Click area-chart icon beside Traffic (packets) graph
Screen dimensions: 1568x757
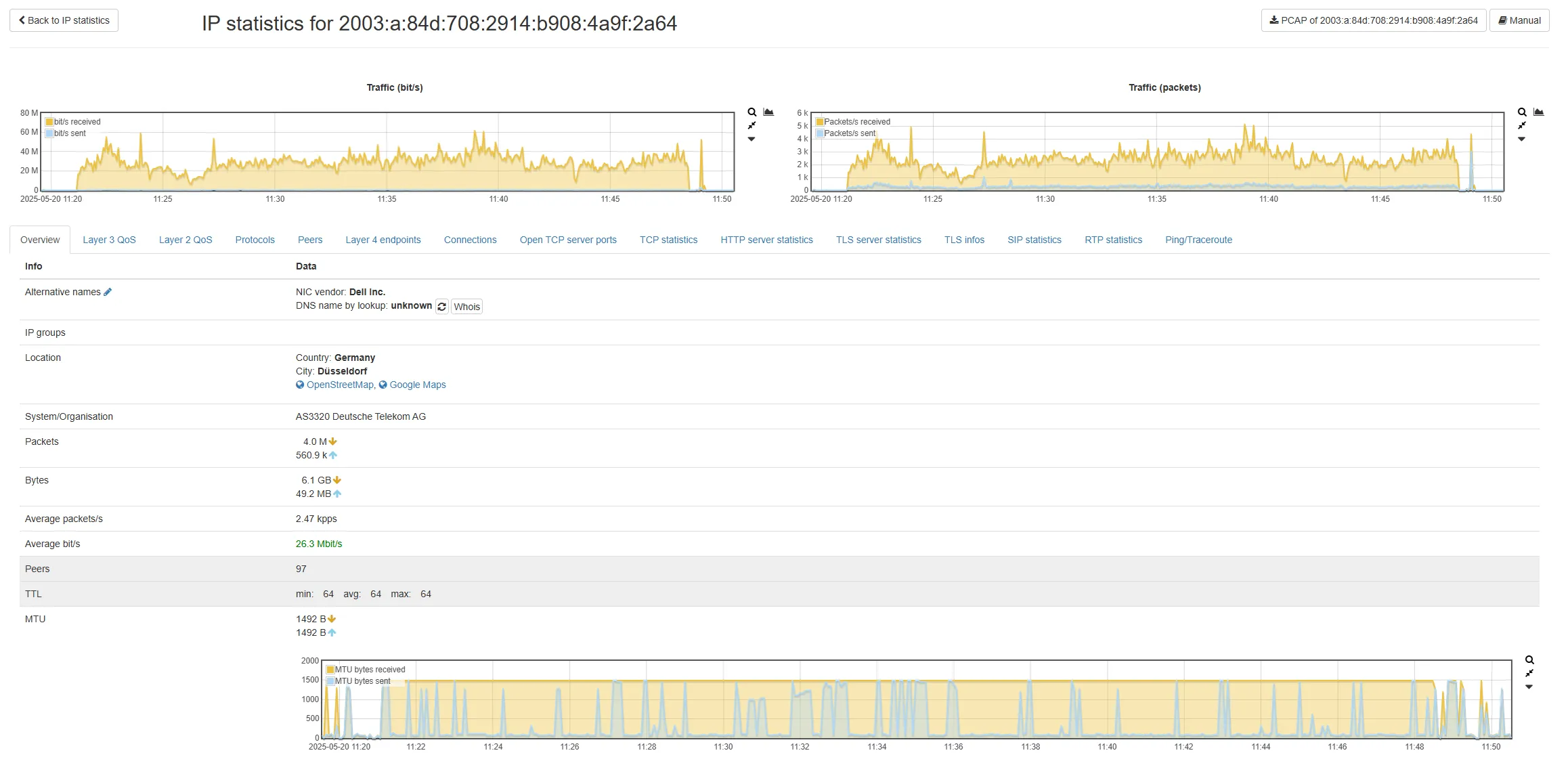click(1538, 112)
